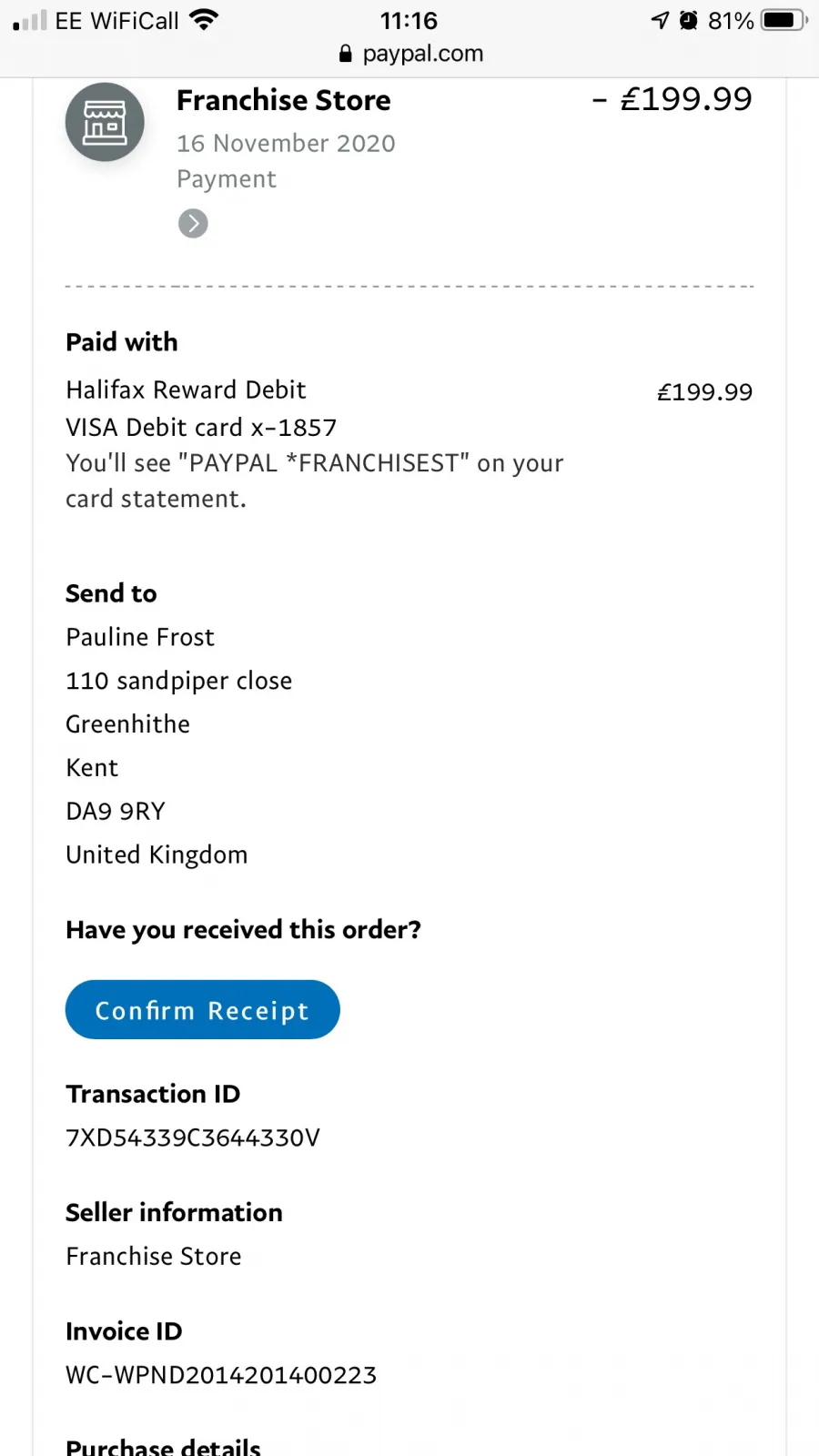
Task: Tap the Franchise Store merchant title
Action: pyautogui.click(x=283, y=100)
